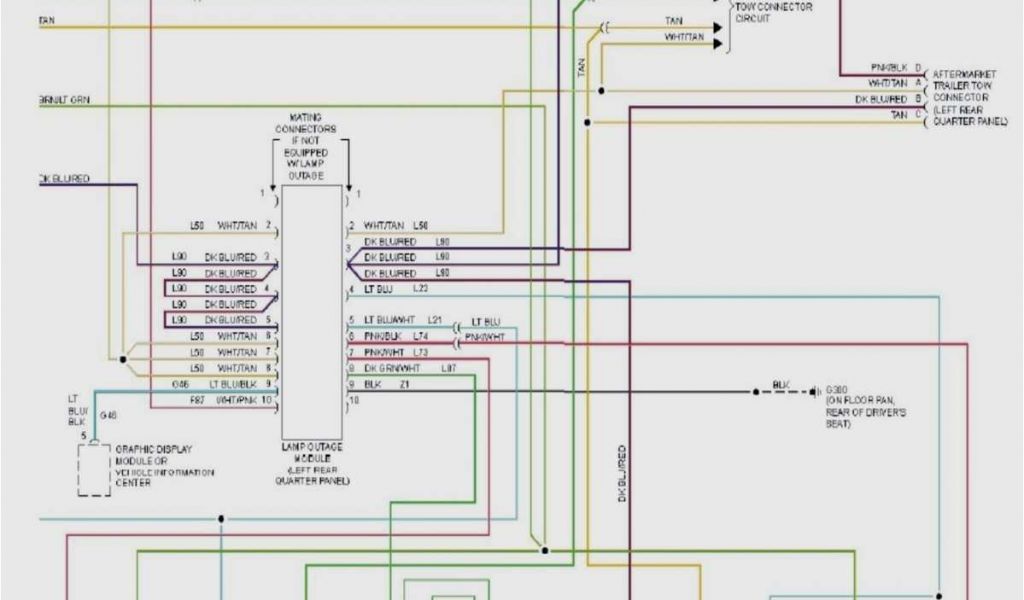Image resolution: width=1024 pixels, height=600 pixels.
Task: Click the PNK/WHT L73 wire label
Action: 395,353
